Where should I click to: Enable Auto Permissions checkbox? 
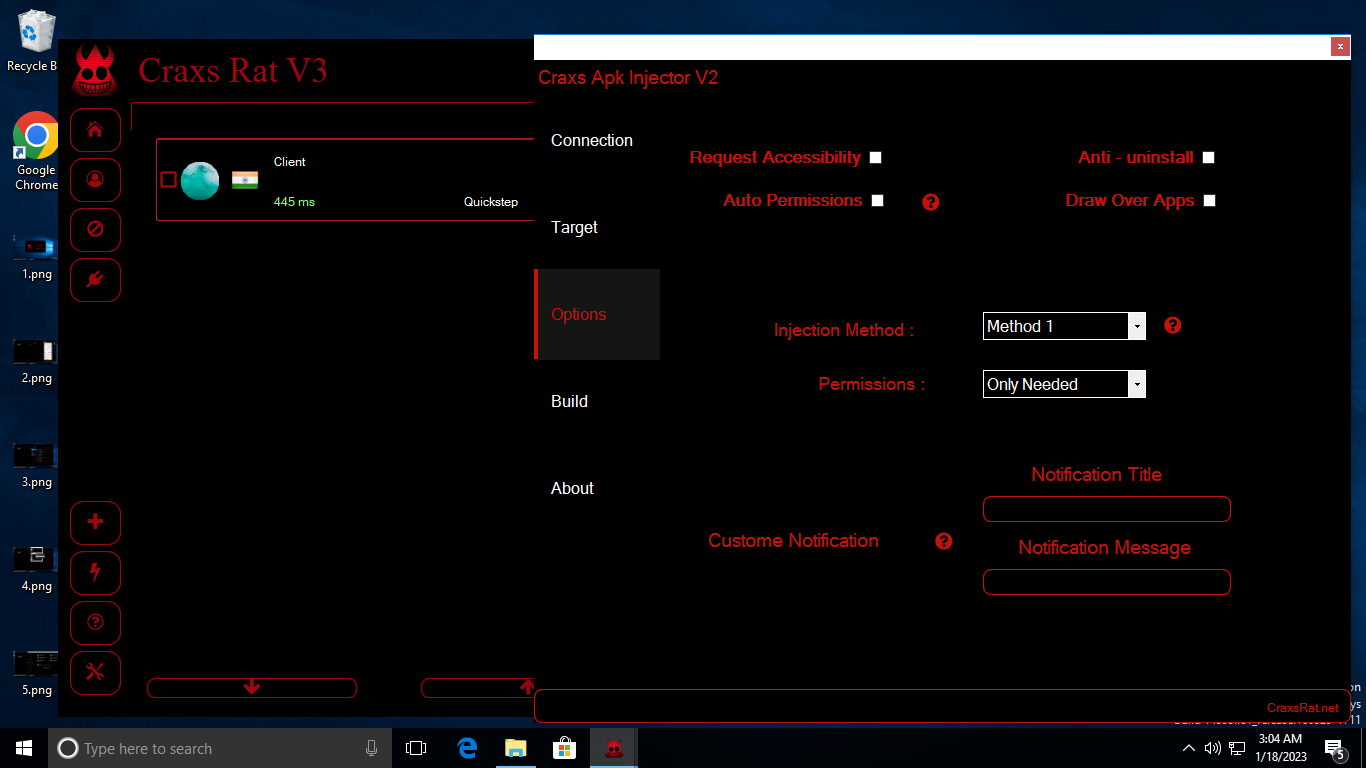(x=878, y=200)
